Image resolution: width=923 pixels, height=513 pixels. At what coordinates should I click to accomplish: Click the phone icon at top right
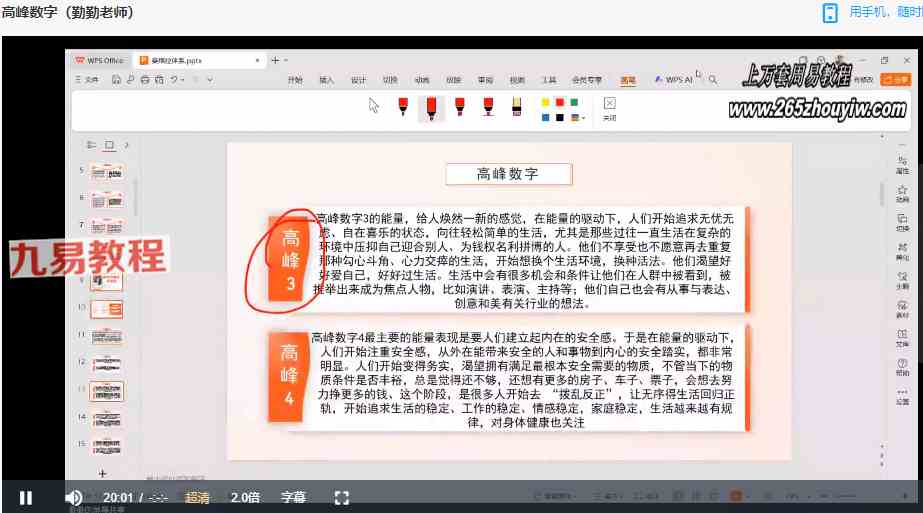830,12
